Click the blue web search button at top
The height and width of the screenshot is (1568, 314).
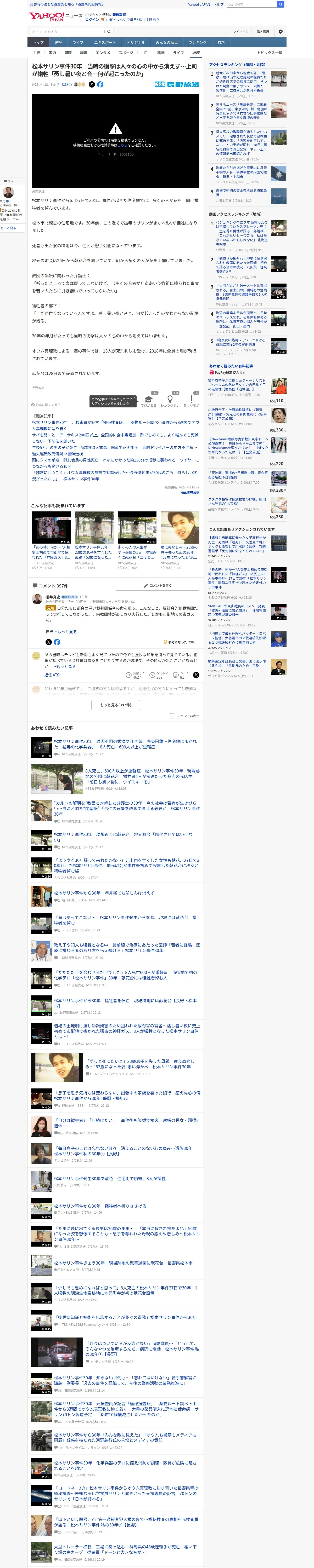[281, 4]
